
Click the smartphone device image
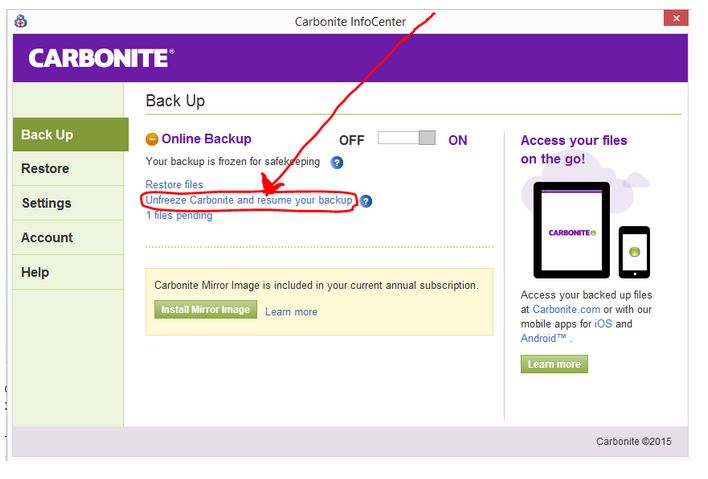[x=634, y=251]
